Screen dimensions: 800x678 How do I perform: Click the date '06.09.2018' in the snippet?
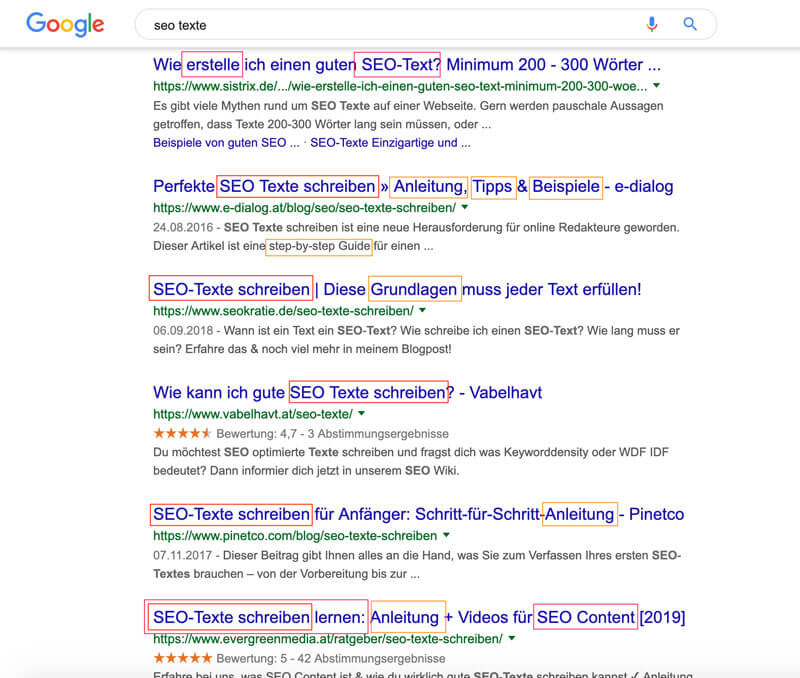coord(183,331)
